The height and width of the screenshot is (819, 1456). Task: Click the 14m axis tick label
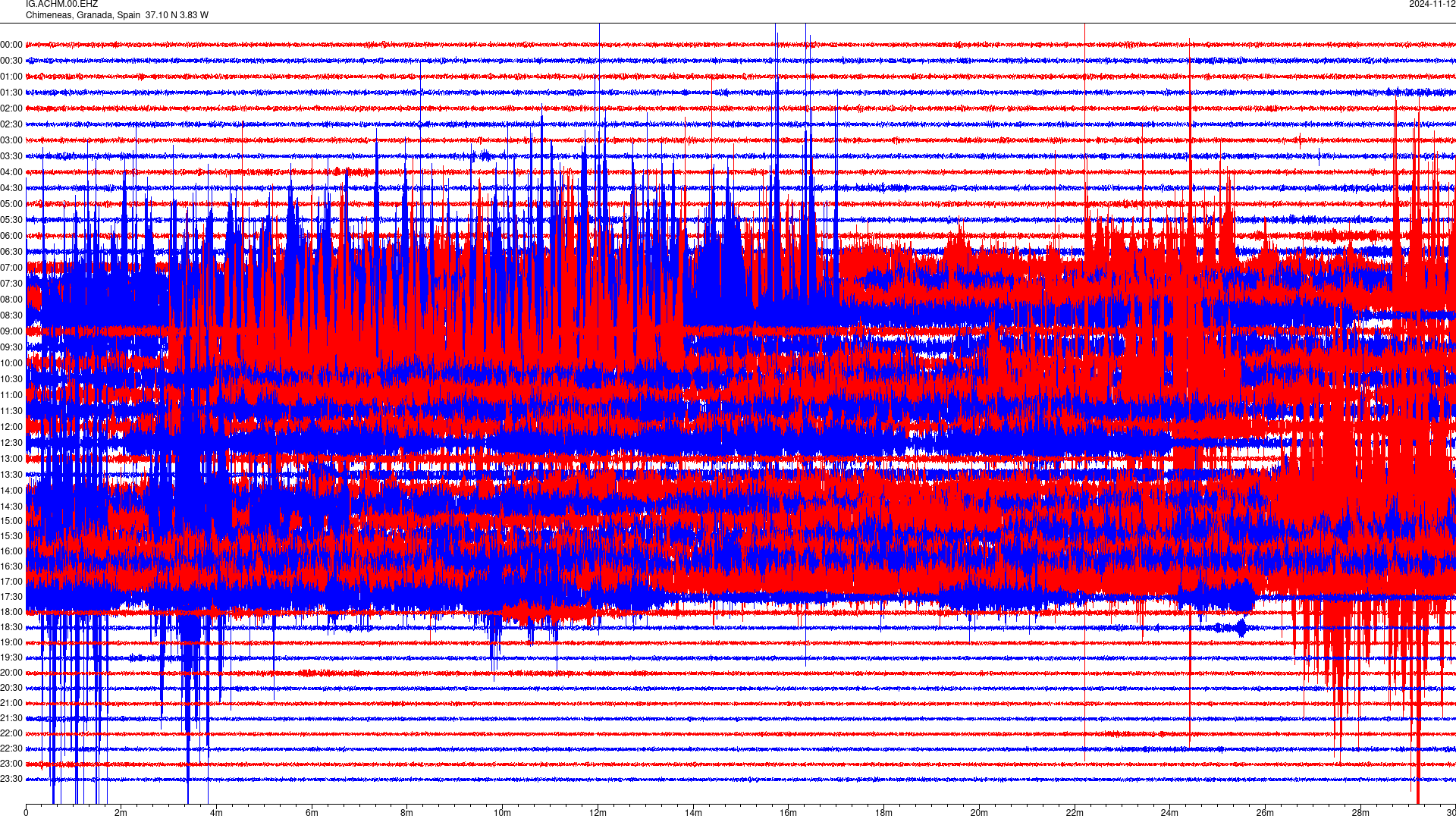pyautogui.click(x=693, y=813)
